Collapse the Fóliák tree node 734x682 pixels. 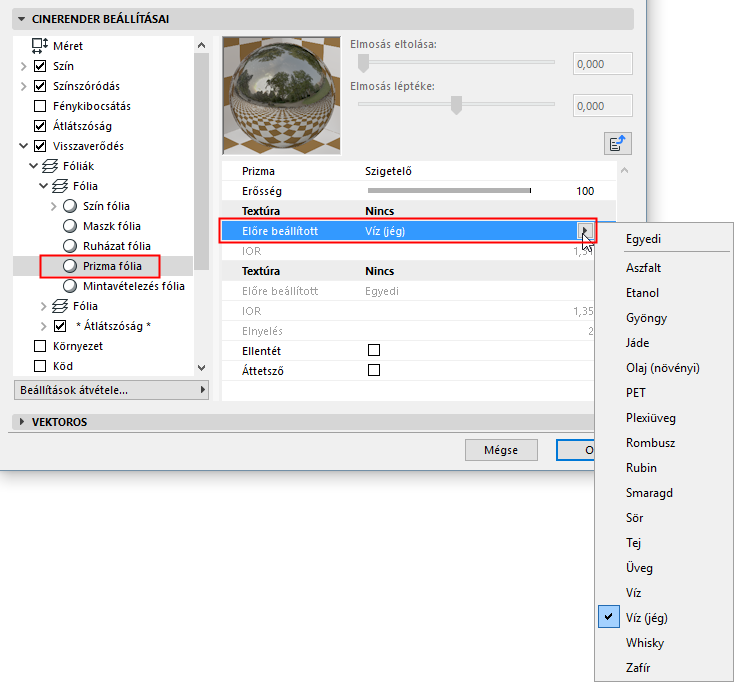pyautogui.click(x=33, y=166)
